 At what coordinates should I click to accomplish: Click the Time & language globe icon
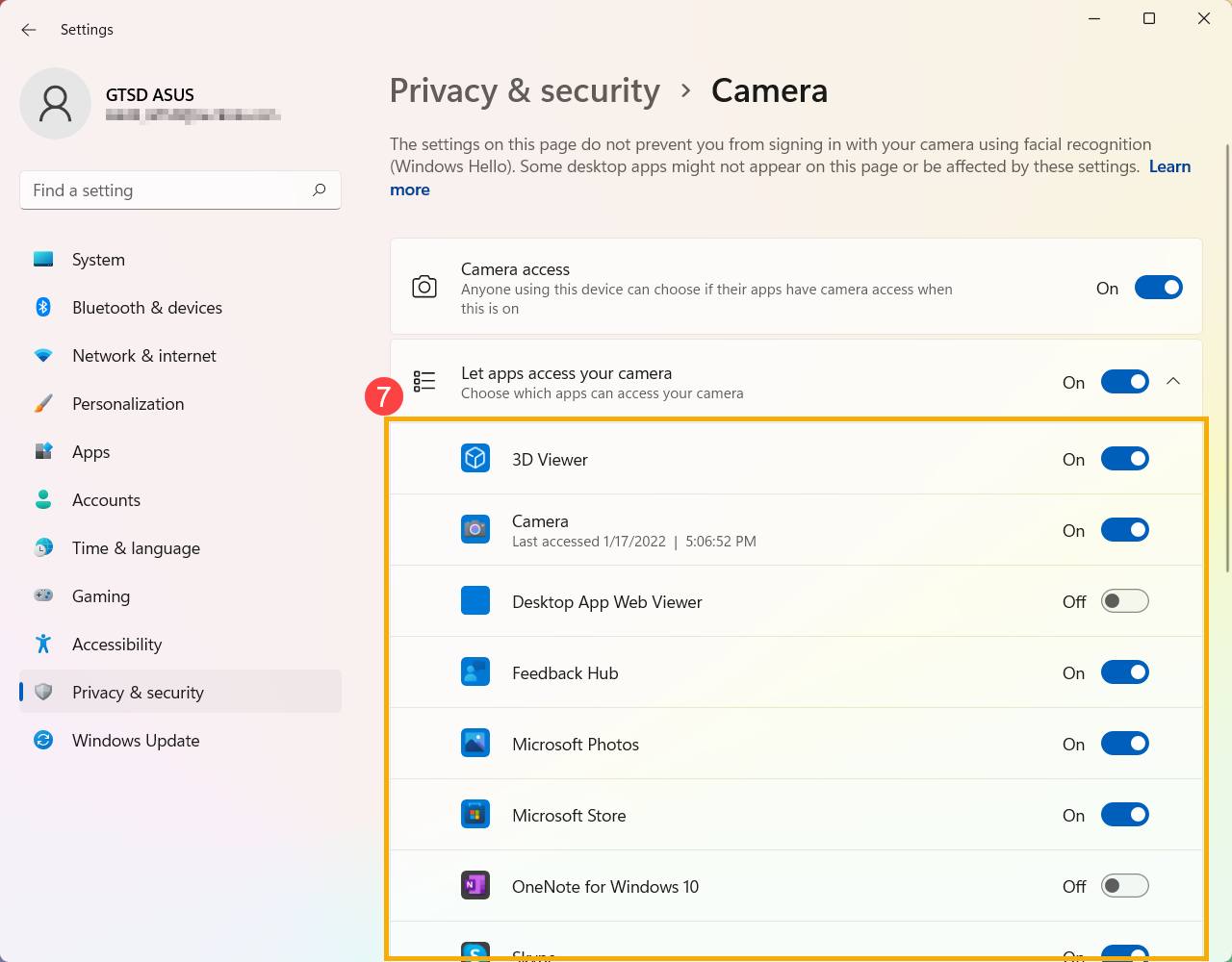43,547
